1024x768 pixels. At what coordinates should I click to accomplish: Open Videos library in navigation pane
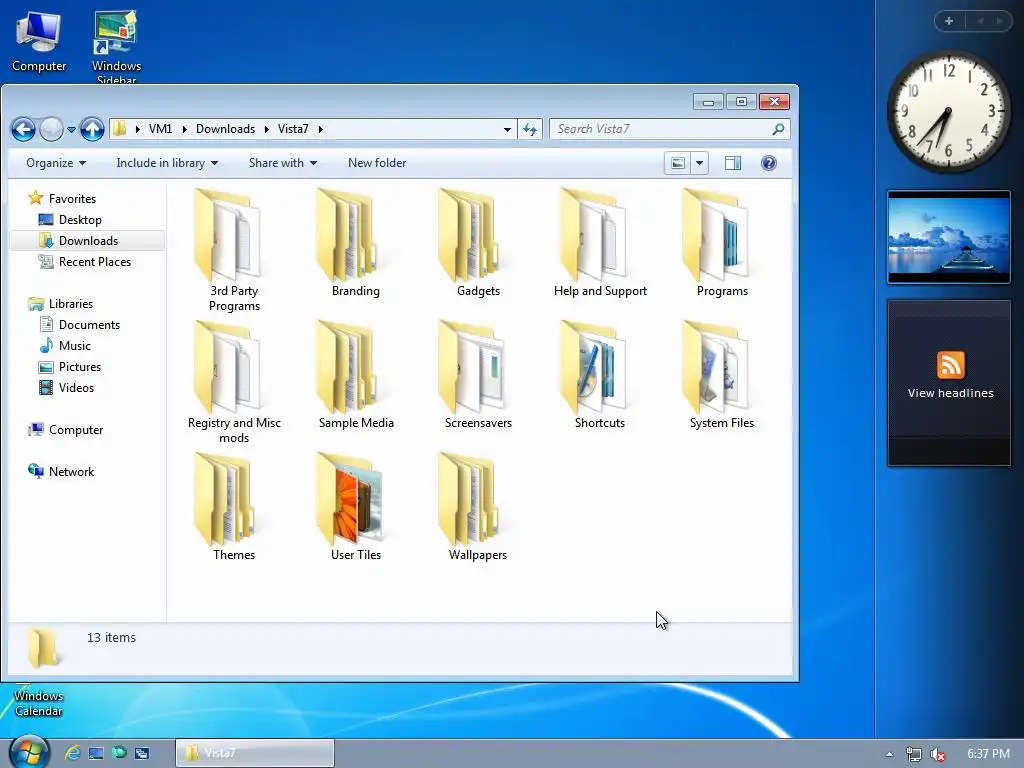tap(67, 388)
